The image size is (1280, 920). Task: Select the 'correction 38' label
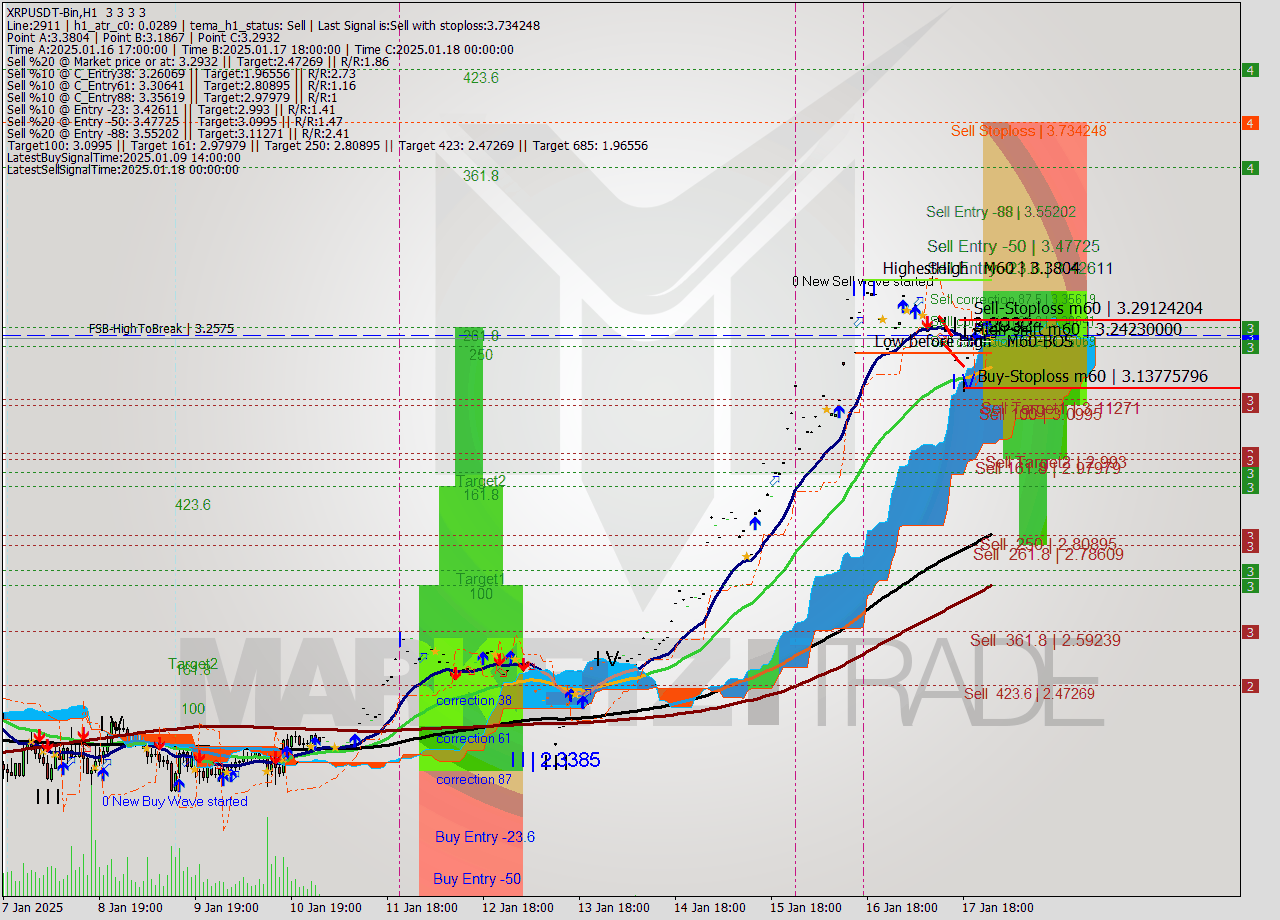(474, 700)
